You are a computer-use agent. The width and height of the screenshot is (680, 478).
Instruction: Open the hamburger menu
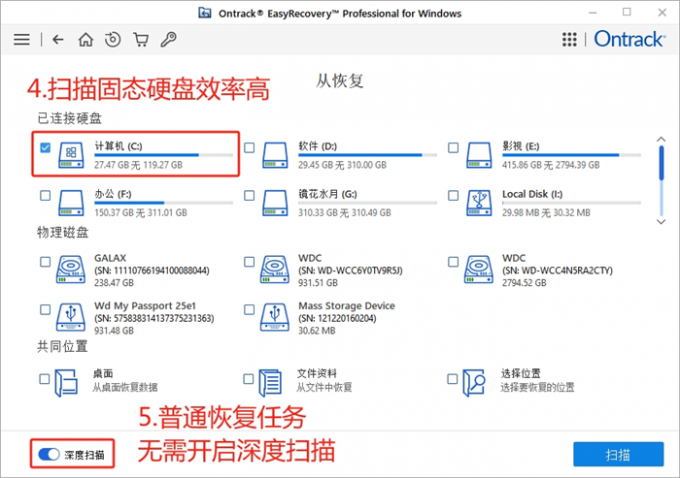(x=22, y=40)
